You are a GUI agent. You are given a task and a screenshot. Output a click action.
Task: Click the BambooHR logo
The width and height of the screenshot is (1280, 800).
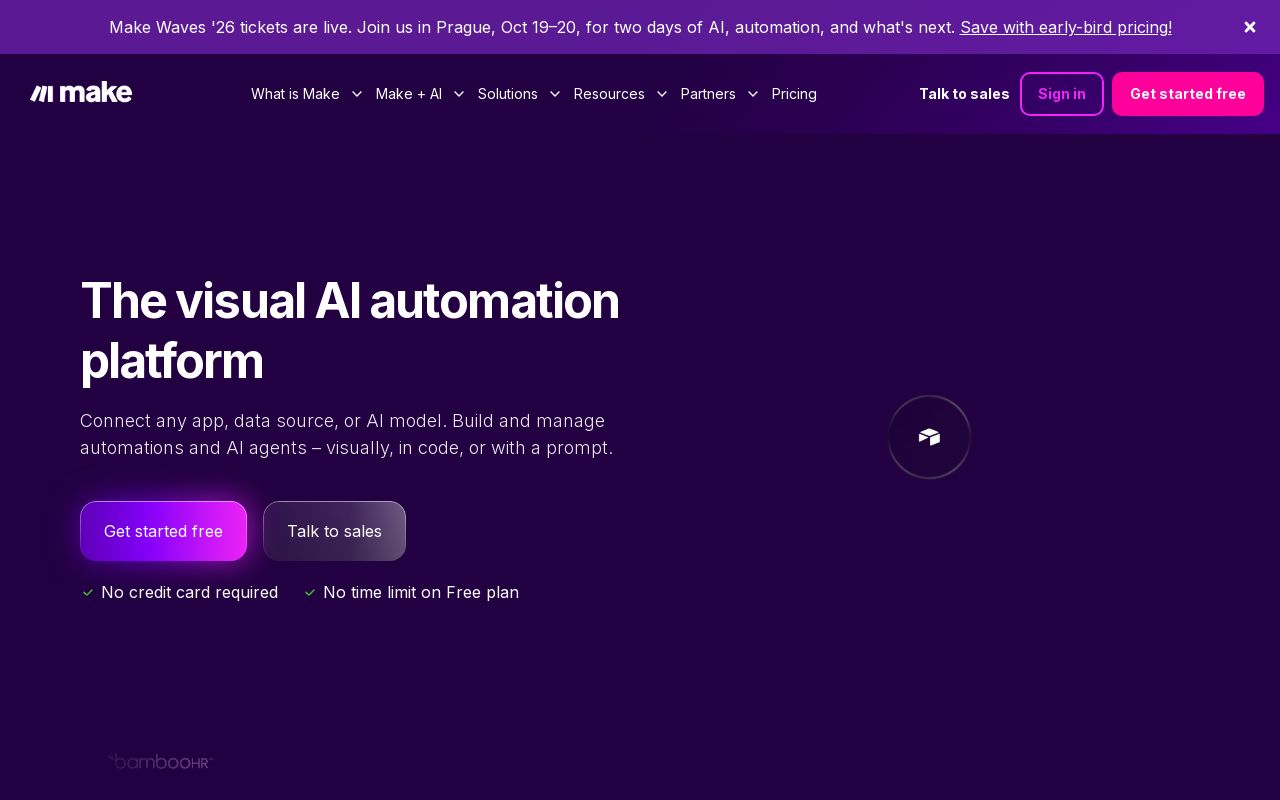click(x=161, y=762)
